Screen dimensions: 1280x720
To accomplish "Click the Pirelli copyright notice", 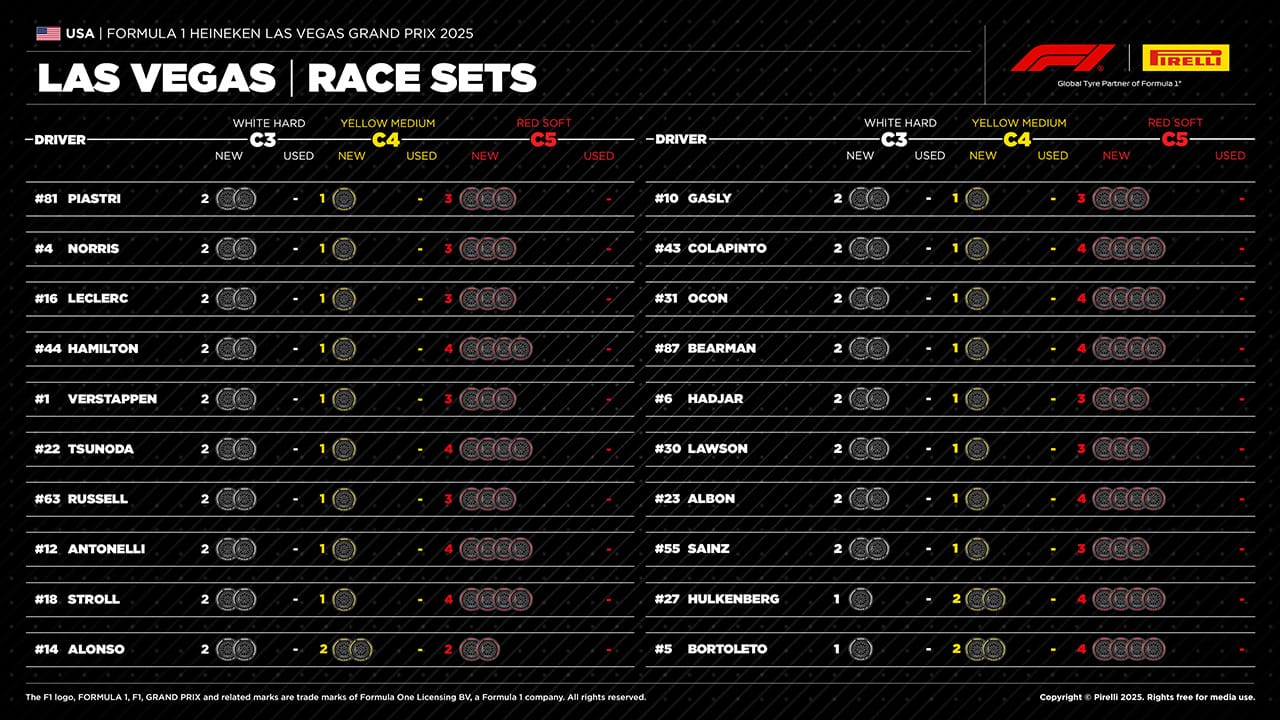I will [x=1147, y=697].
